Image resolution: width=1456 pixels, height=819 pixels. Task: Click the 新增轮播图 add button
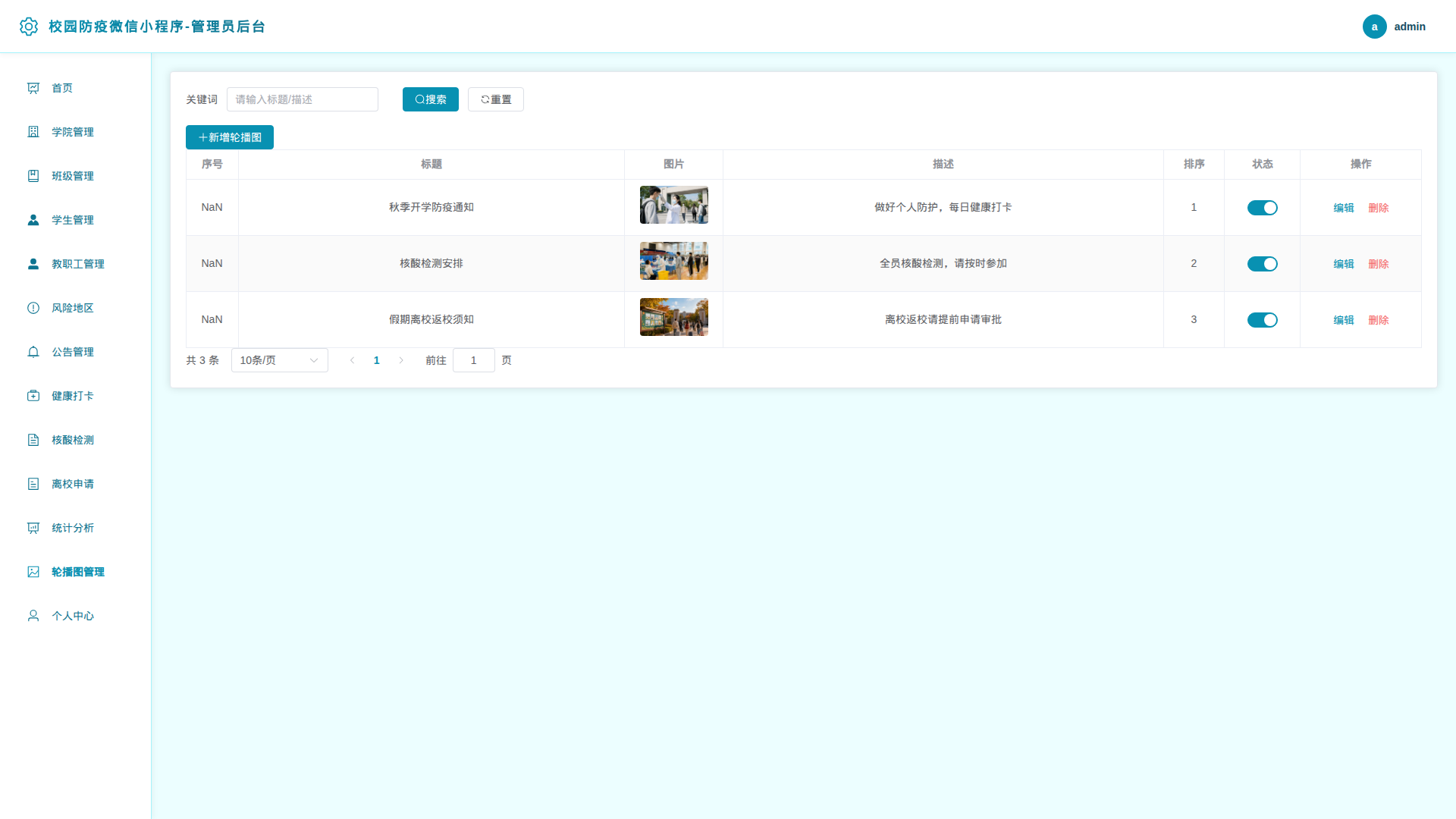[x=229, y=137]
